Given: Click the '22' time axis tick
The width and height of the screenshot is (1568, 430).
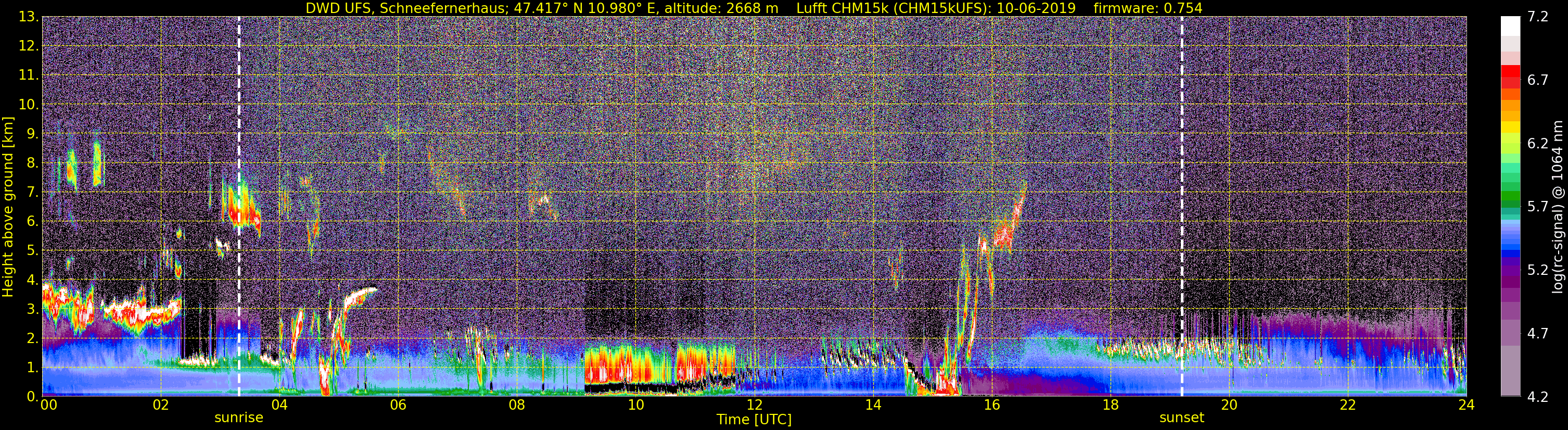Looking at the screenshot, I should click(1348, 405).
